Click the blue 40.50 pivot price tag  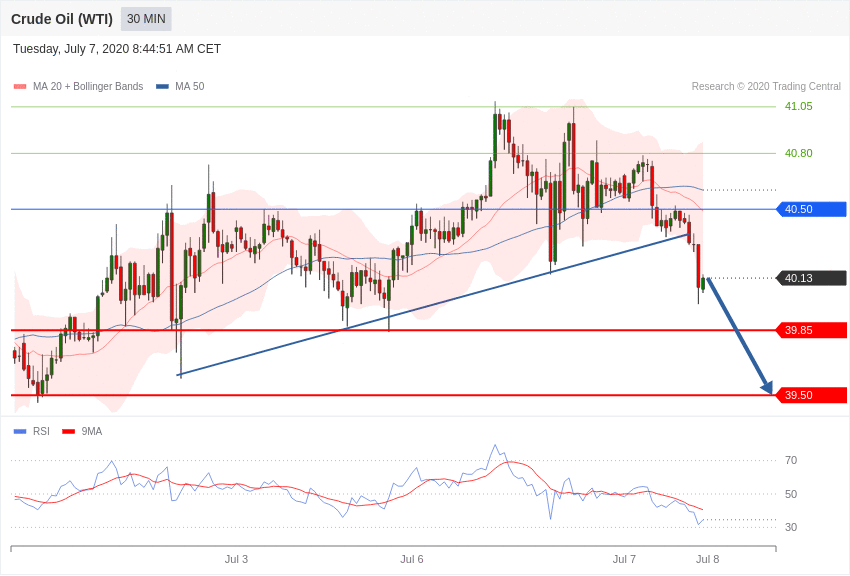tap(811, 209)
